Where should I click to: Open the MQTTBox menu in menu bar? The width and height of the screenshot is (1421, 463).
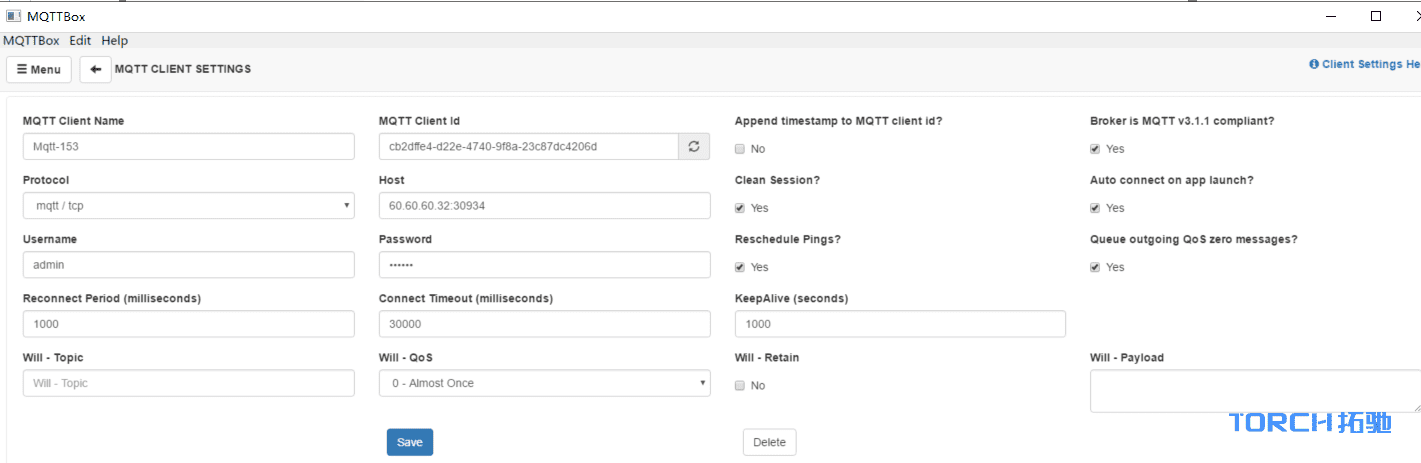[31, 41]
